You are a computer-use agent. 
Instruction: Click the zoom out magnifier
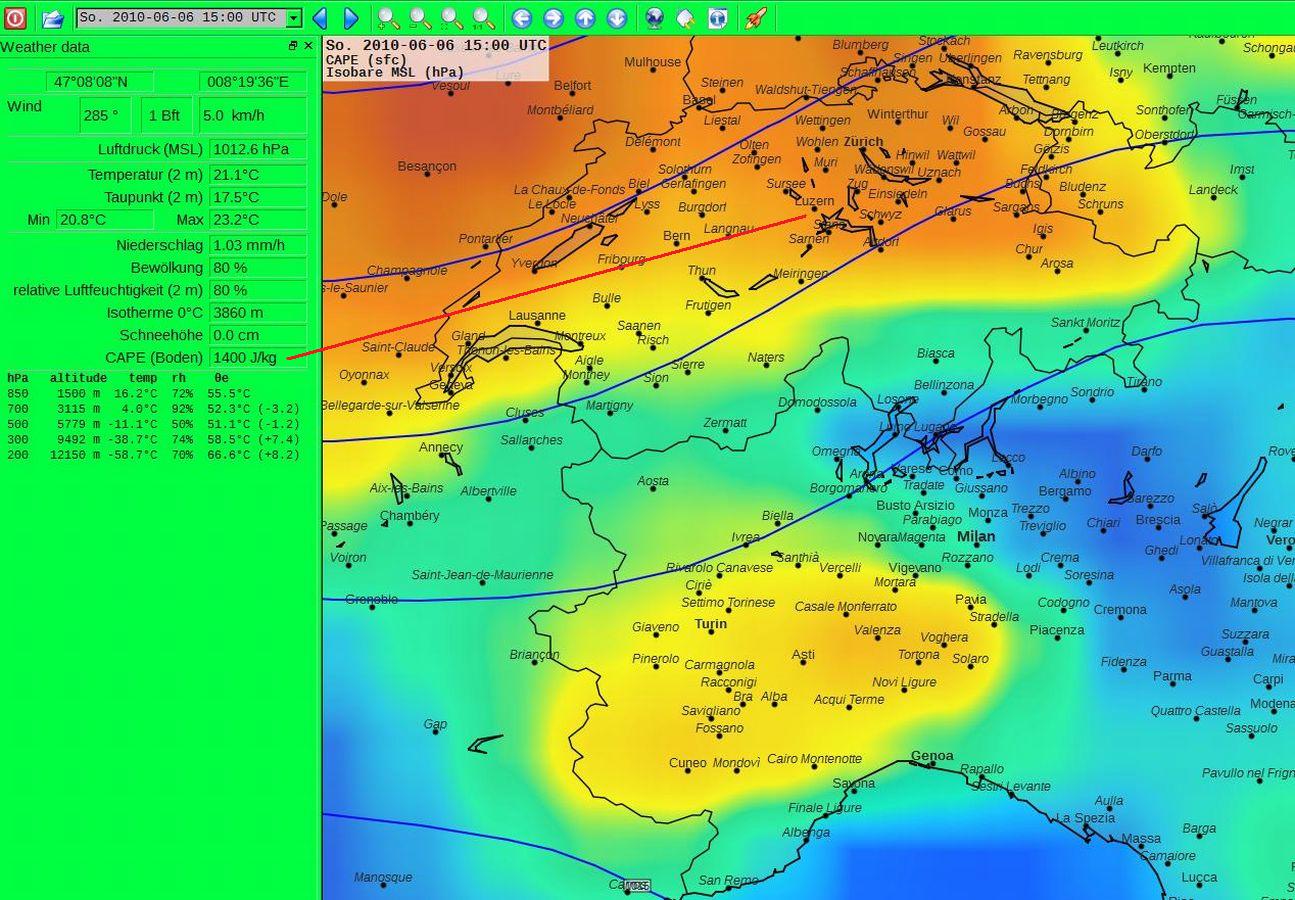[x=421, y=18]
